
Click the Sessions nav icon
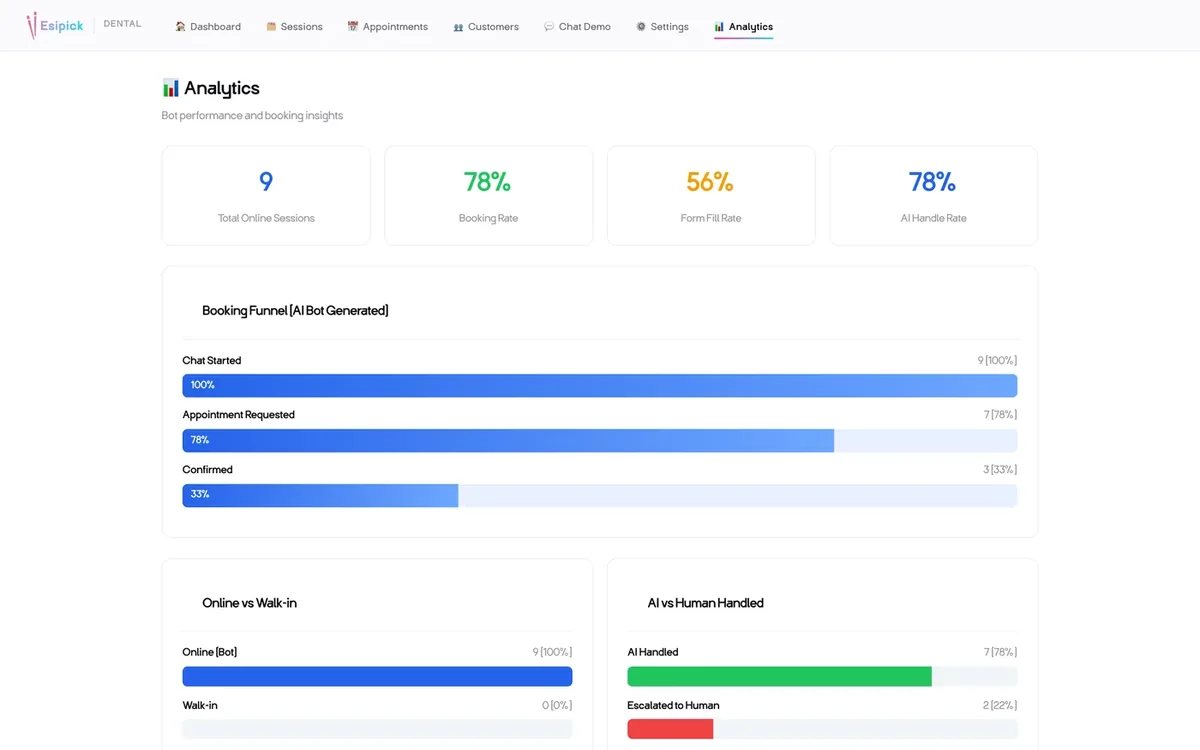point(271,27)
